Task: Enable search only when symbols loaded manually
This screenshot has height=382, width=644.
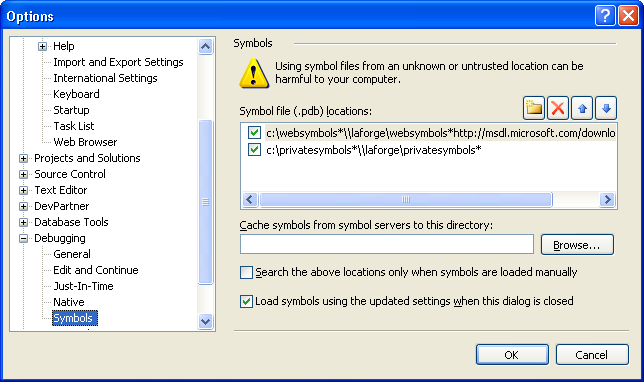Action: coord(246,272)
